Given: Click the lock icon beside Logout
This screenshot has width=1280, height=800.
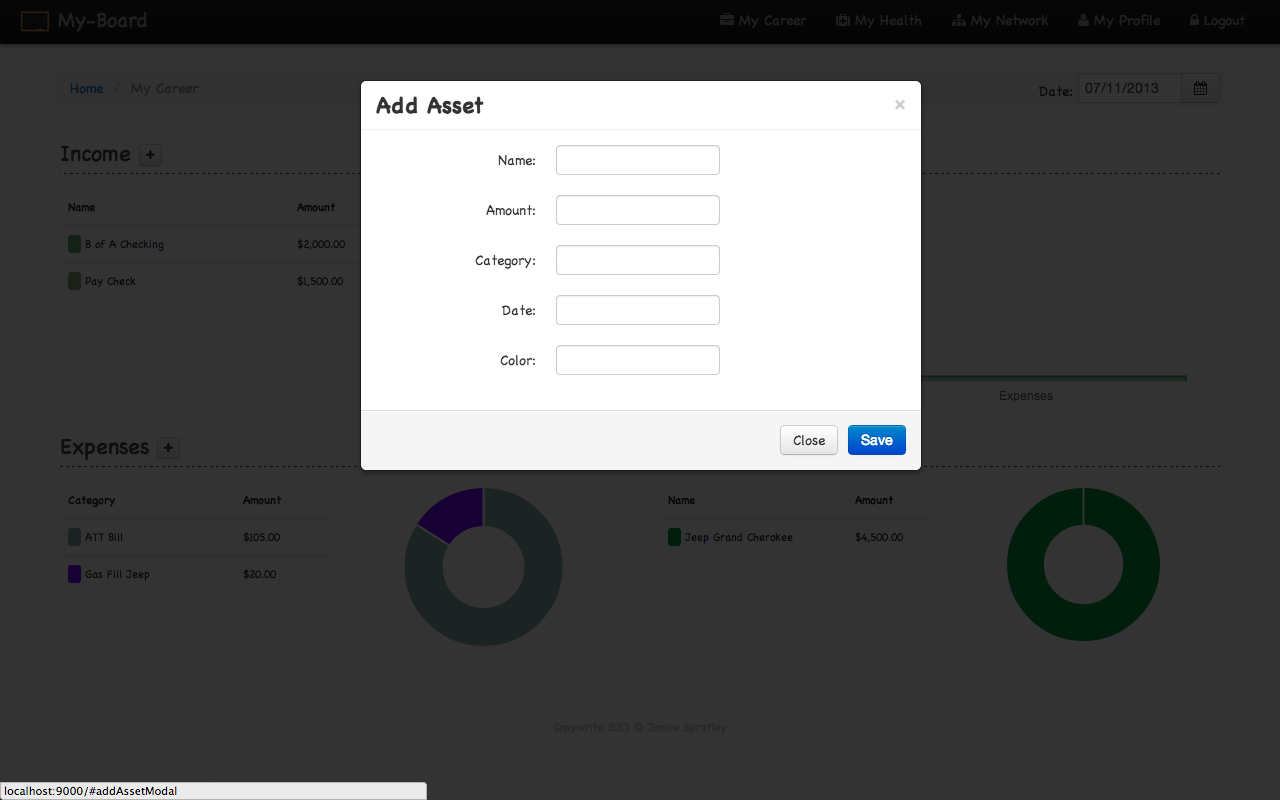Looking at the screenshot, I should (1194, 20).
